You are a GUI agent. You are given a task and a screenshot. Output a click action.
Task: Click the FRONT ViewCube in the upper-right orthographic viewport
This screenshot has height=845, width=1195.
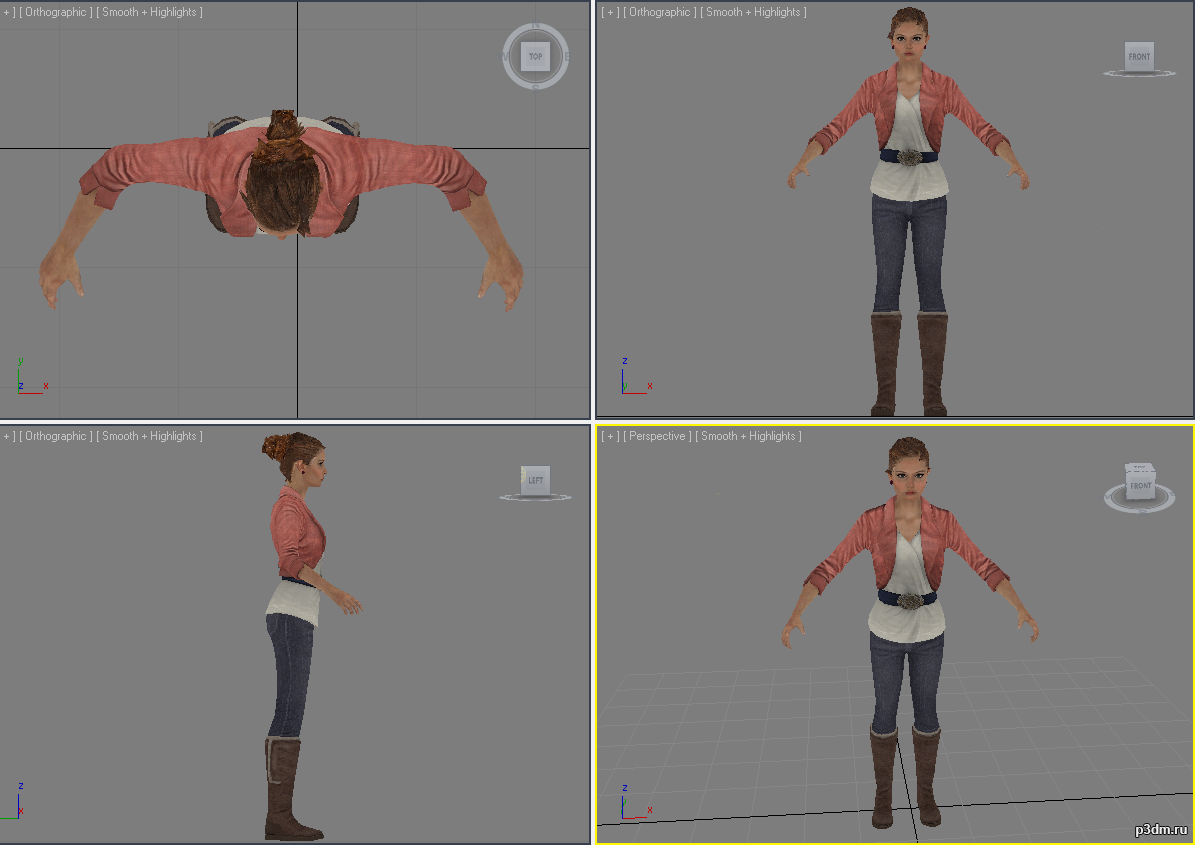(1139, 56)
